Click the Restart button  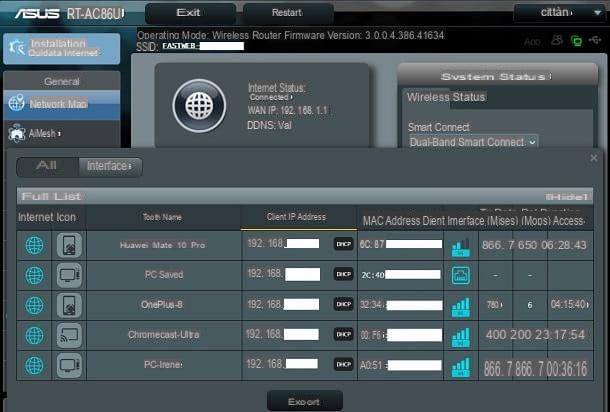pos(288,13)
